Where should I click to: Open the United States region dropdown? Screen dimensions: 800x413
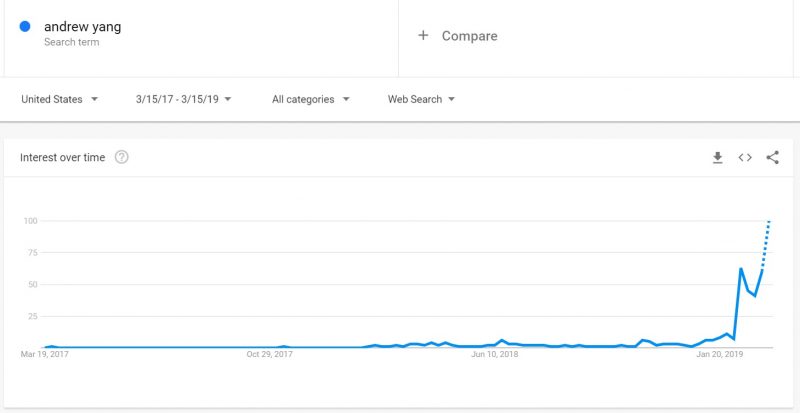[59, 99]
